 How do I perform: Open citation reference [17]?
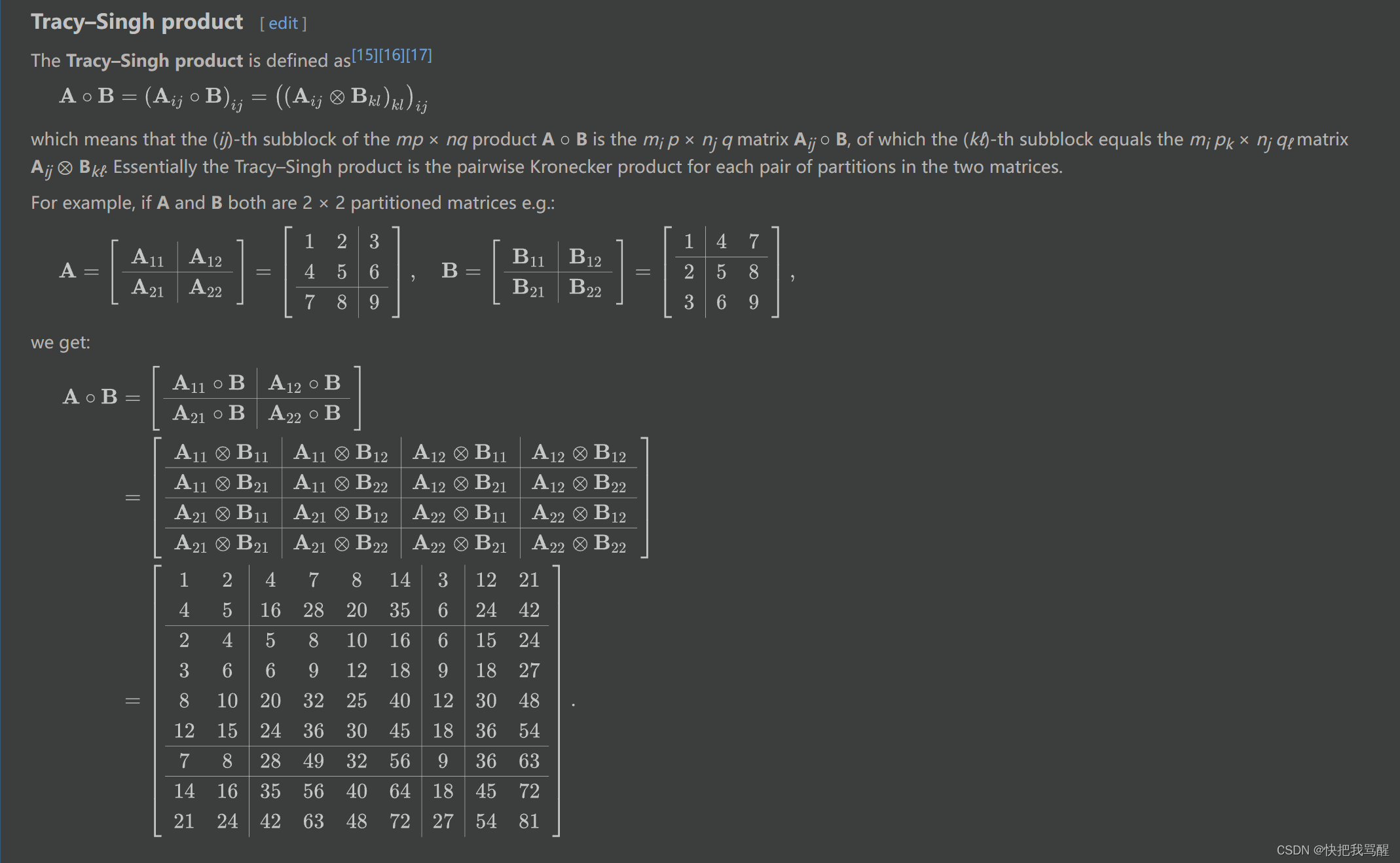click(x=419, y=55)
